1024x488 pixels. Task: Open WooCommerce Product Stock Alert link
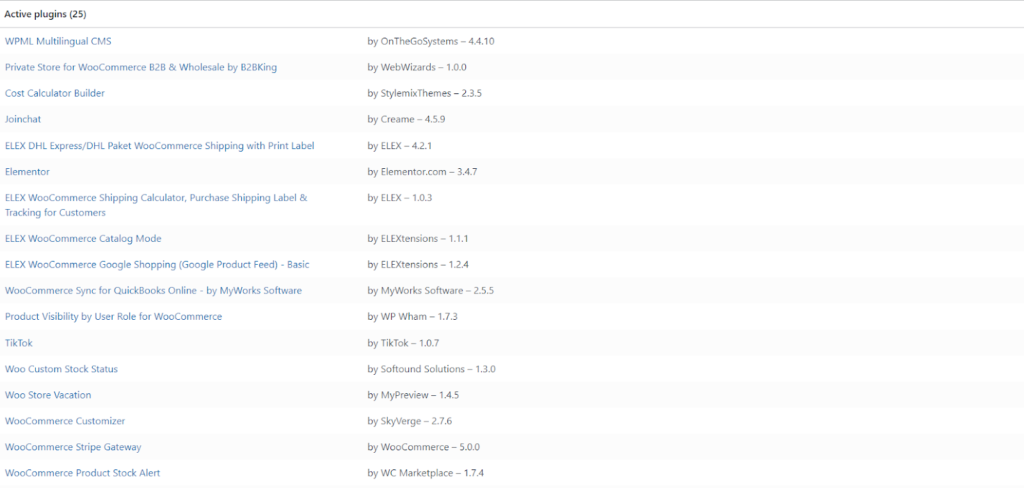(x=82, y=472)
